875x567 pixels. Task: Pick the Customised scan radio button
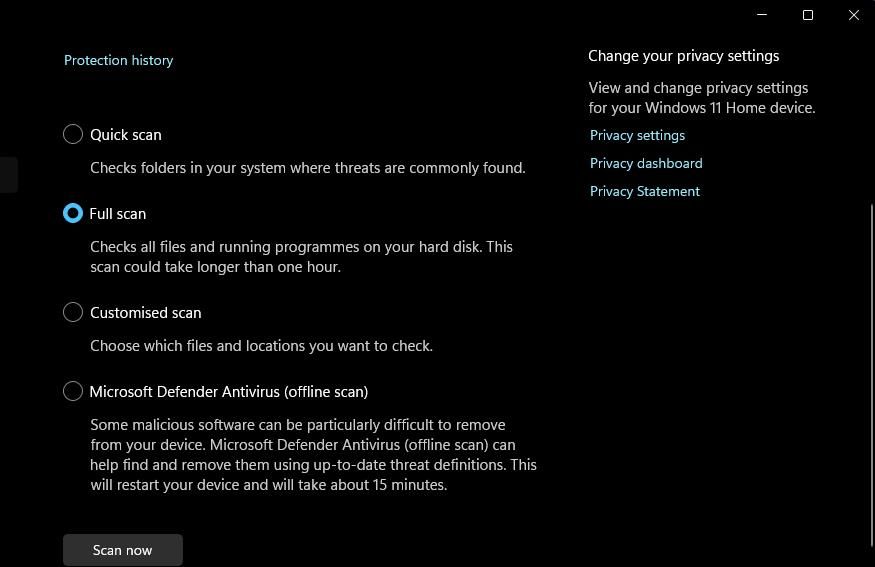pos(73,312)
